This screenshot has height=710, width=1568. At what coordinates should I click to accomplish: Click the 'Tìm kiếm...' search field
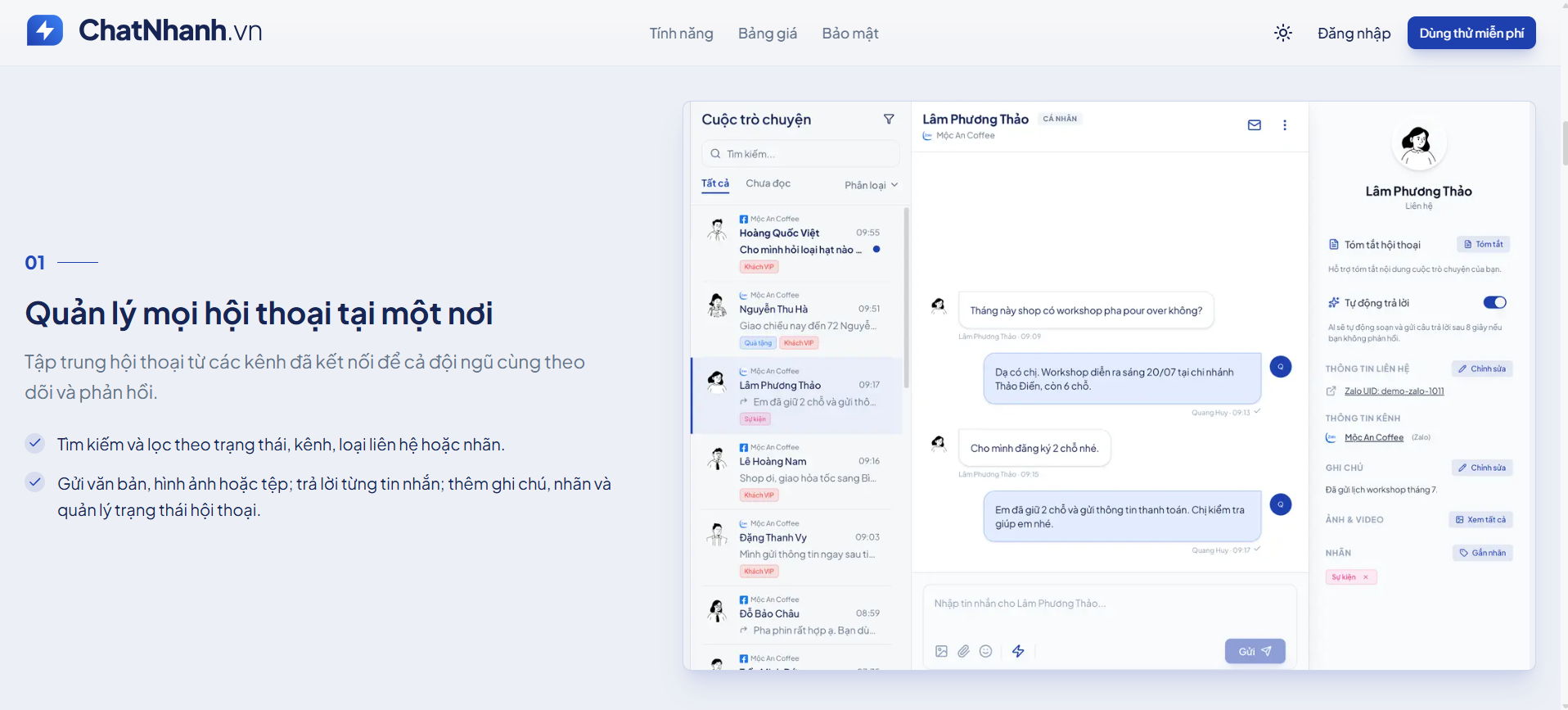(800, 154)
